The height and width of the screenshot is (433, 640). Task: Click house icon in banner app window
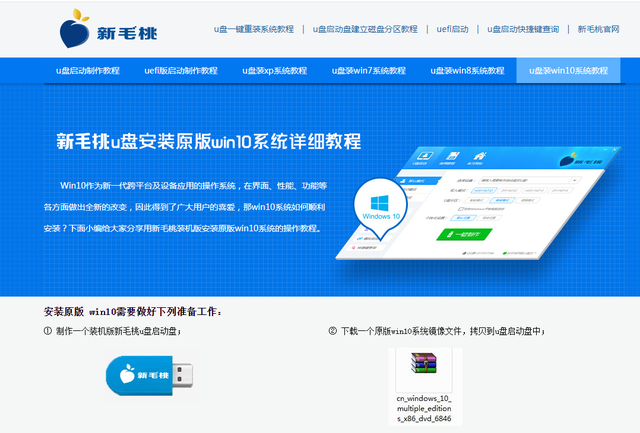pyautogui.click(x=478, y=158)
